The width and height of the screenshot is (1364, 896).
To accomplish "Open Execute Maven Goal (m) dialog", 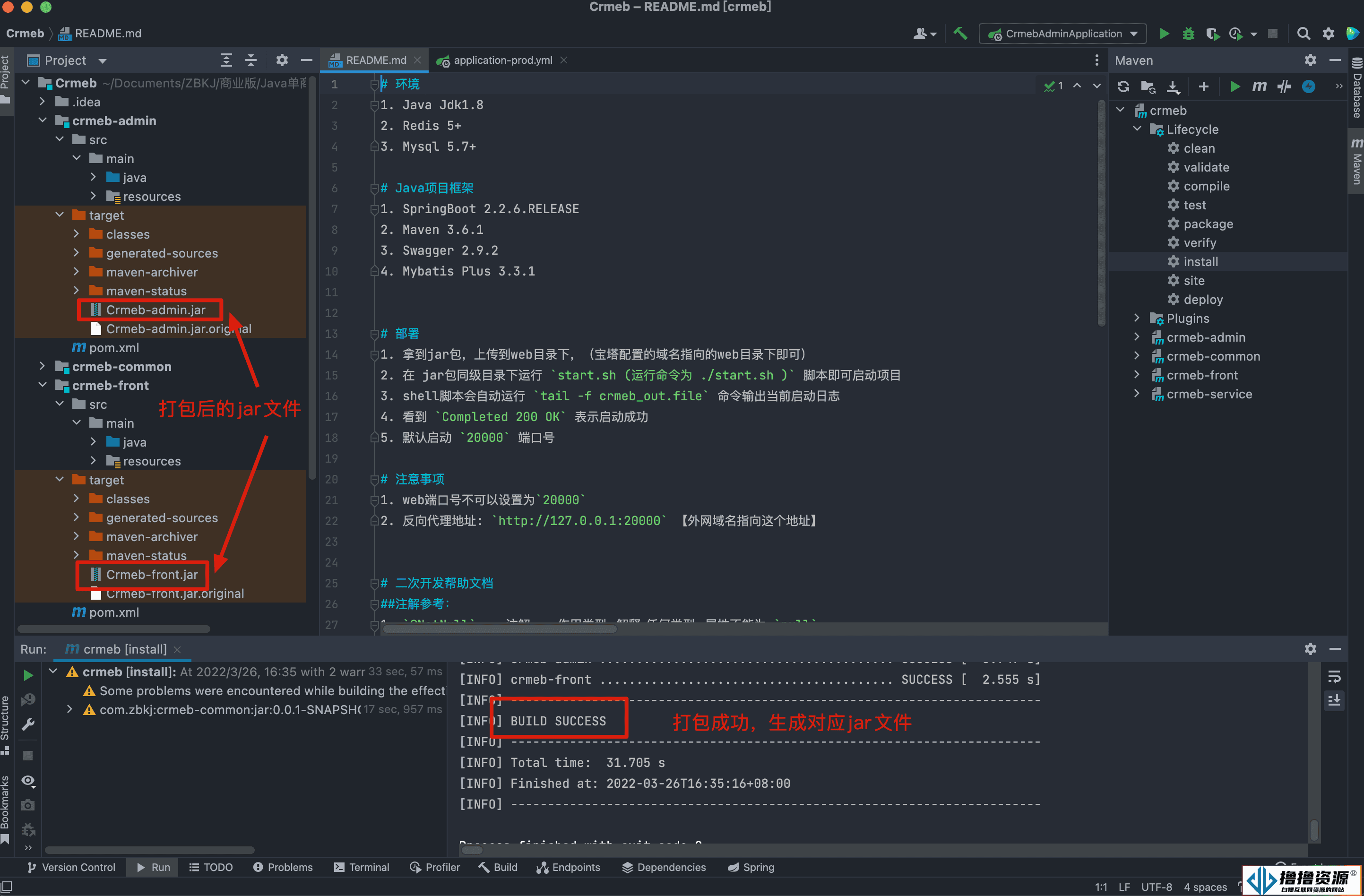I will coord(1259,86).
